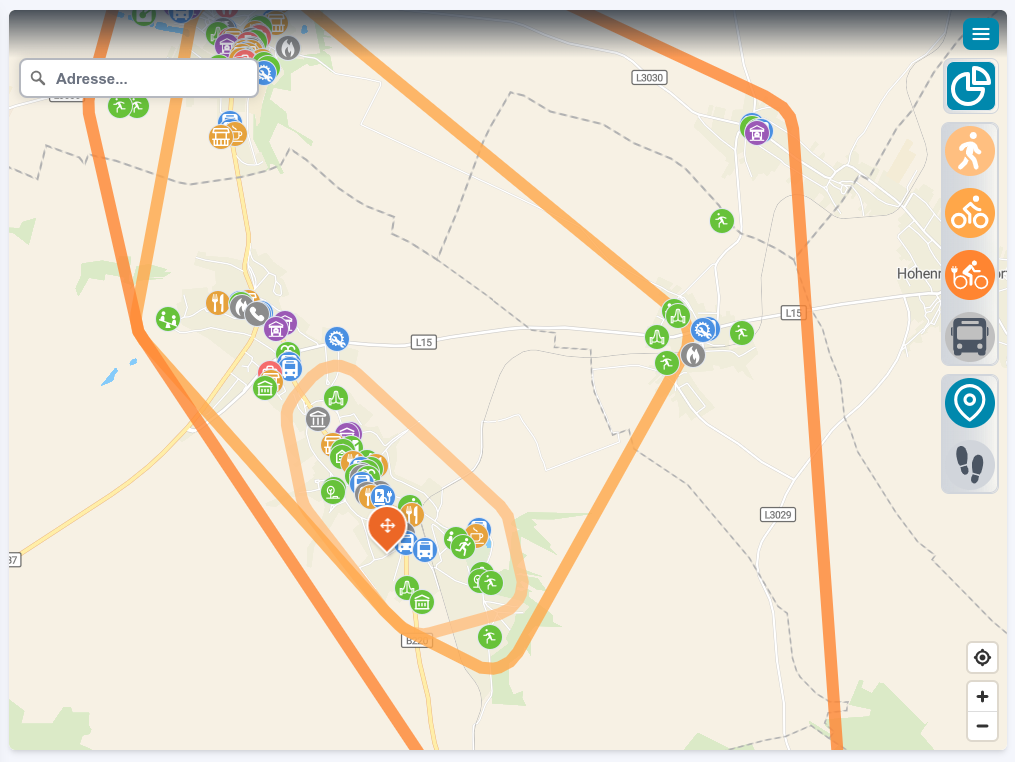Click the green group-of-people marker
Image resolution: width=1015 pixels, height=762 pixels.
(167, 319)
